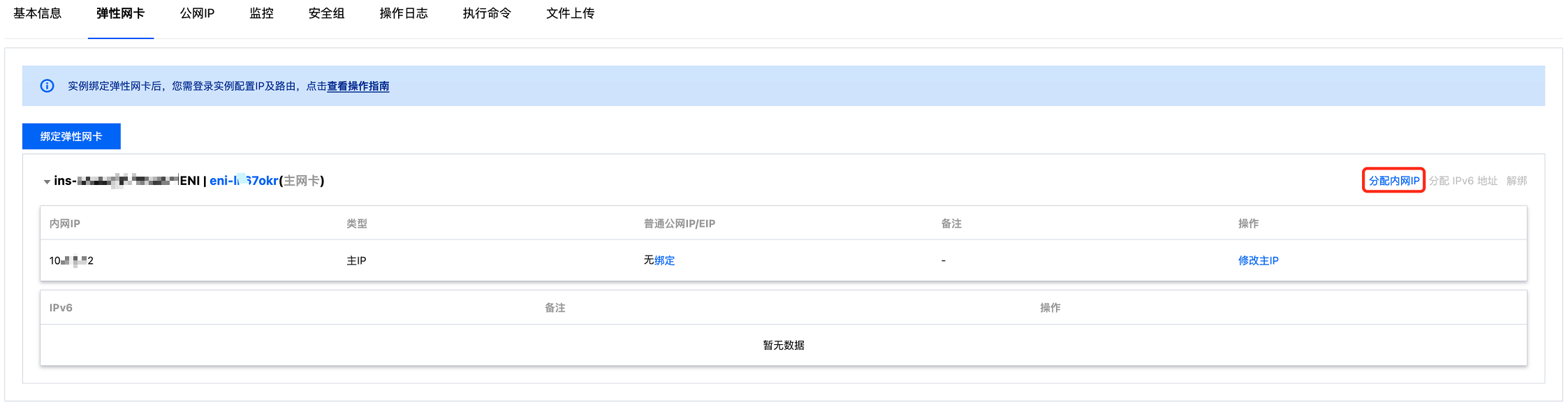Image resolution: width=1568 pixels, height=407 pixels.
Task: Select the 文件上传 tab
Action: (x=570, y=13)
